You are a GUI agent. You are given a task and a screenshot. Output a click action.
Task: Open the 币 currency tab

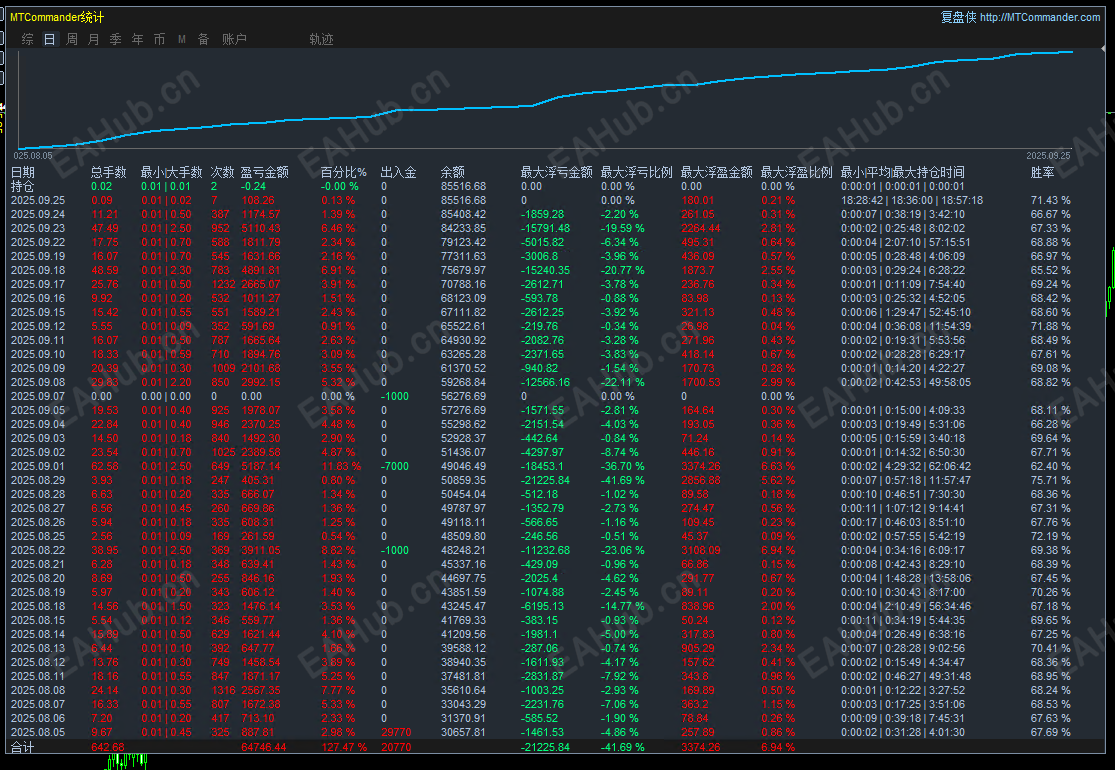160,39
